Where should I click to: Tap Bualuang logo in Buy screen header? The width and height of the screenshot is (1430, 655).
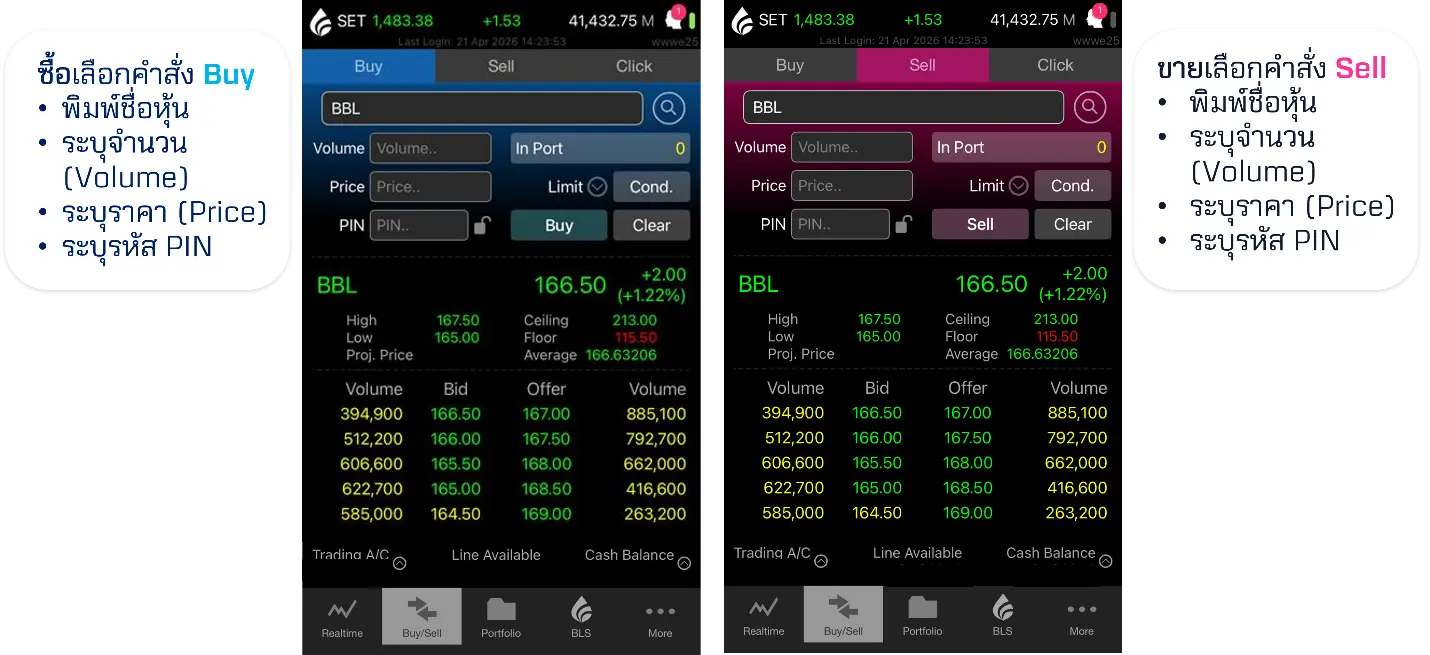pyautogui.click(x=321, y=20)
